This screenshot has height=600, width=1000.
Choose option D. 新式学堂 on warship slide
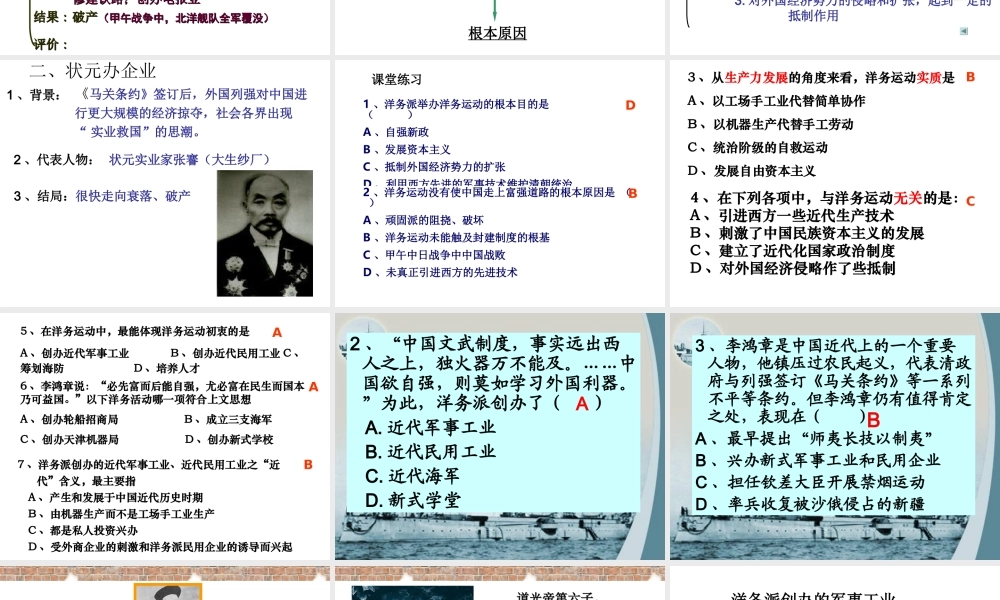[x=413, y=500]
